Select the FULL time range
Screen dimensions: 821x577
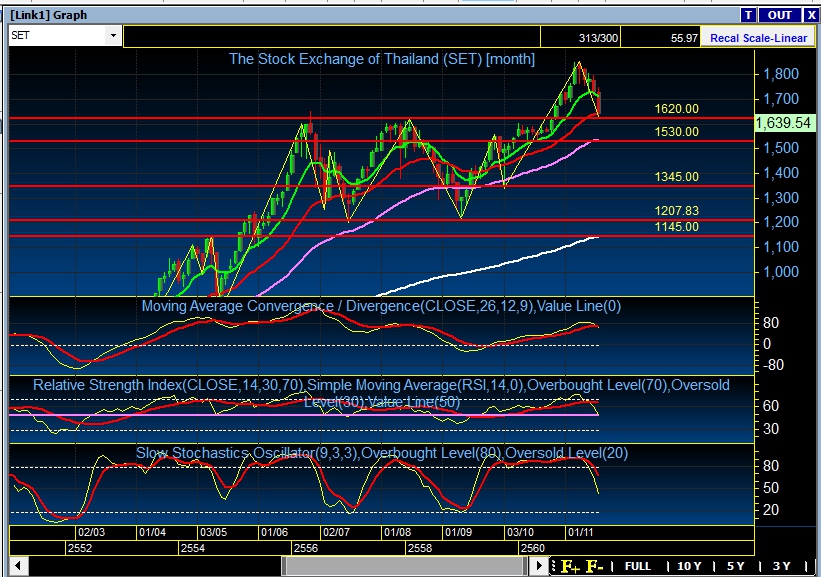click(x=637, y=566)
